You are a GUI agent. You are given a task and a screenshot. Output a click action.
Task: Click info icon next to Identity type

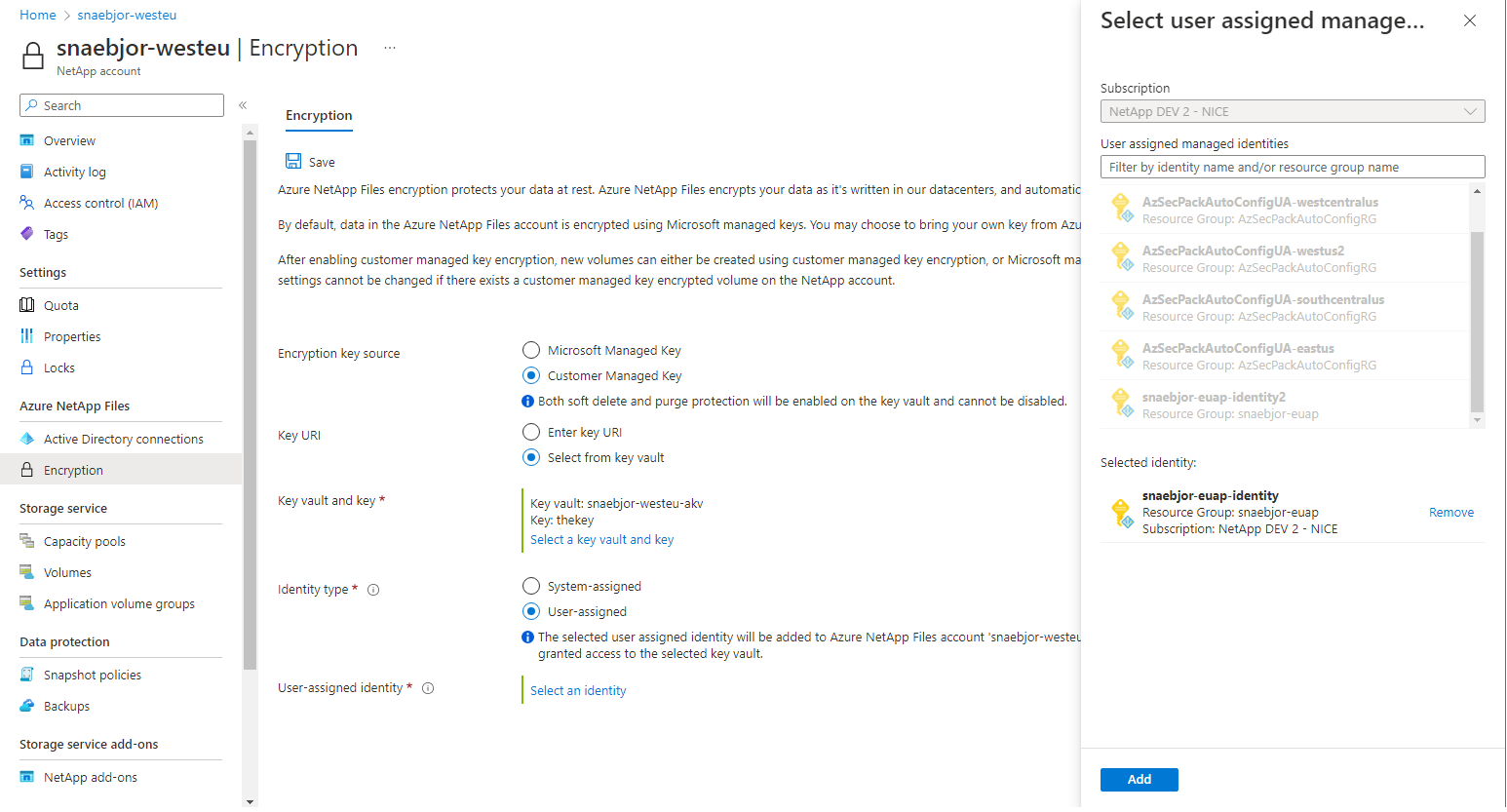pos(373,590)
